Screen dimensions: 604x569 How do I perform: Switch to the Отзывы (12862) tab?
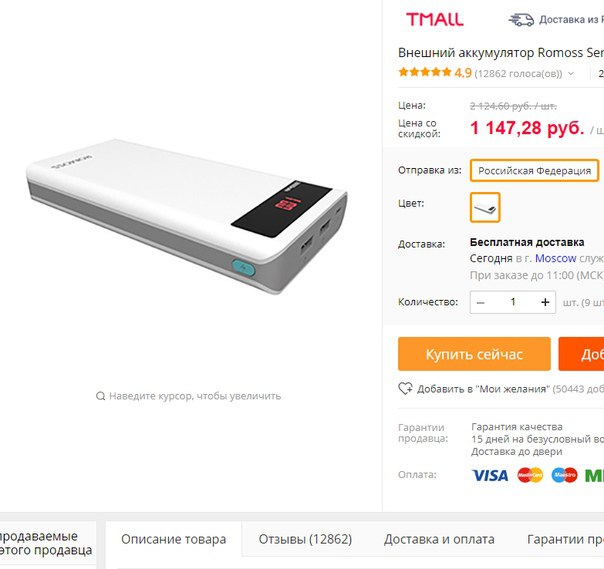coord(305,539)
